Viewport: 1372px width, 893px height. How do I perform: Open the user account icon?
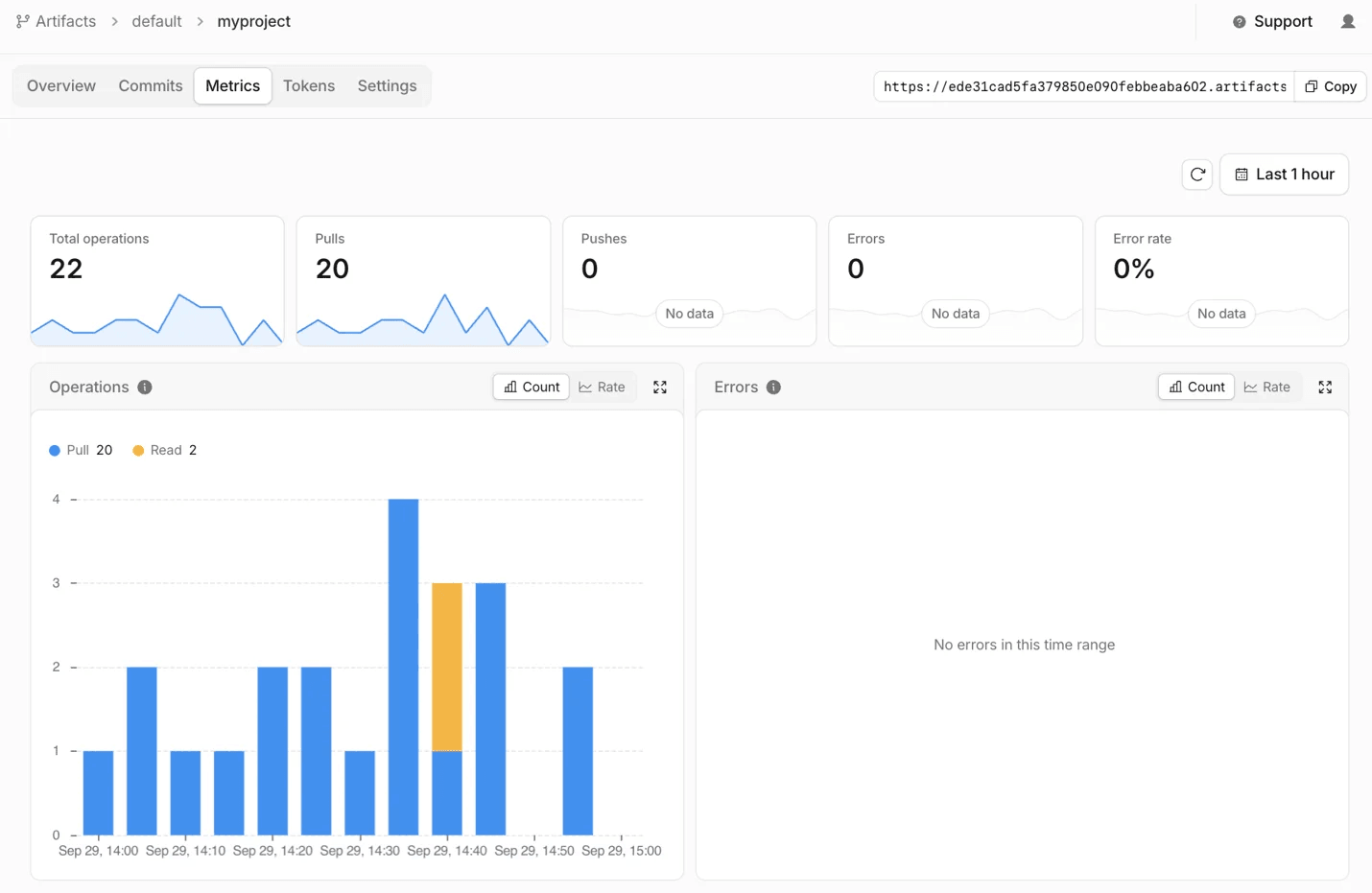point(1348,21)
